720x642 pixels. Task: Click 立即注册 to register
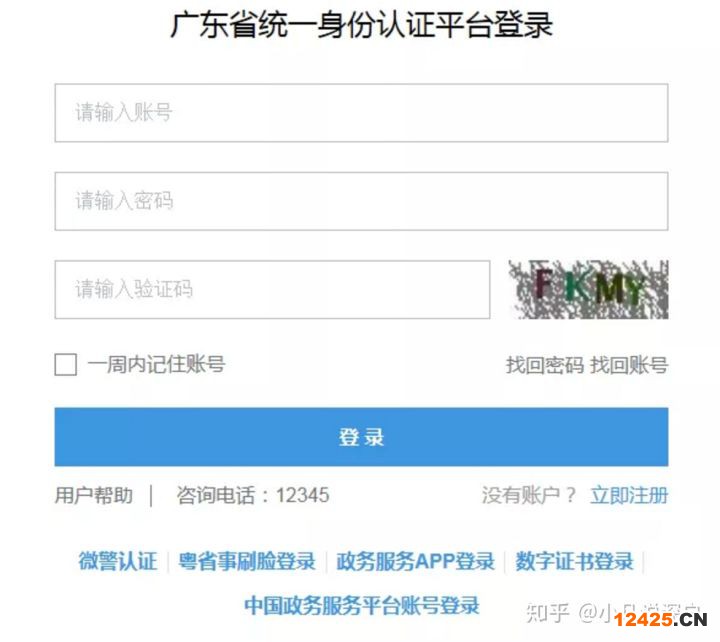click(x=629, y=495)
